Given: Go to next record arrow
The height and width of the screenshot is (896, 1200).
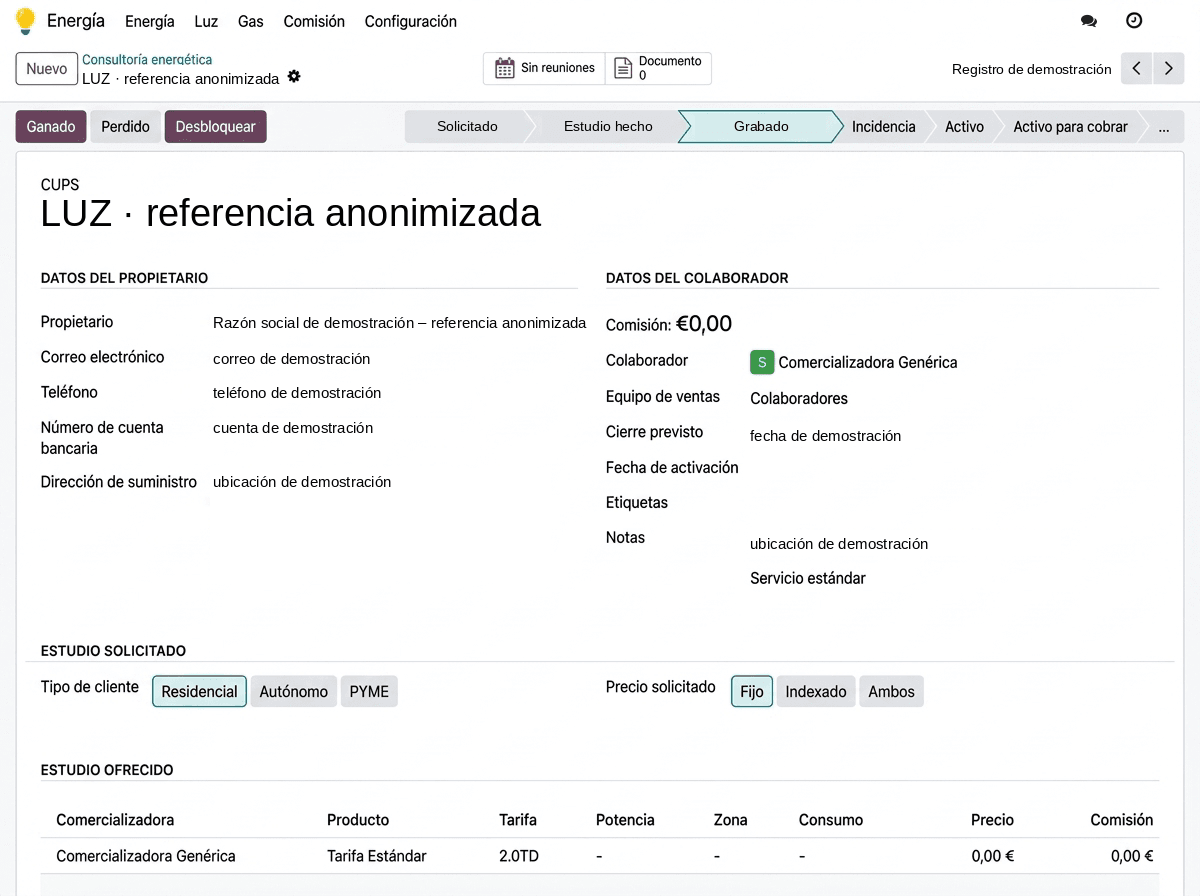Looking at the screenshot, I should [1169, 69].
